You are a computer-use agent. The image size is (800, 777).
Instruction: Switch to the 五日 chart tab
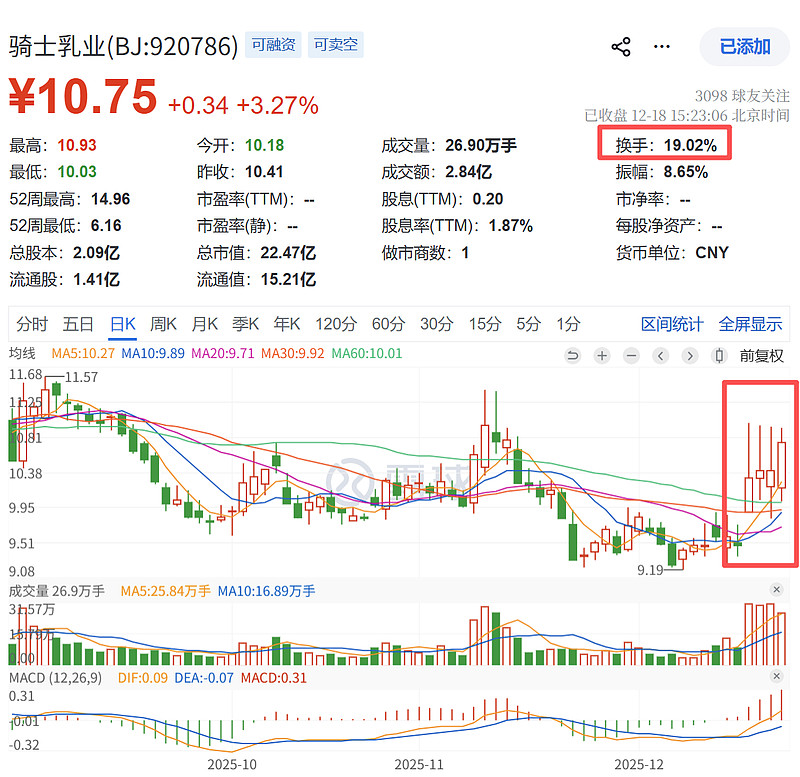coord(78,324)
